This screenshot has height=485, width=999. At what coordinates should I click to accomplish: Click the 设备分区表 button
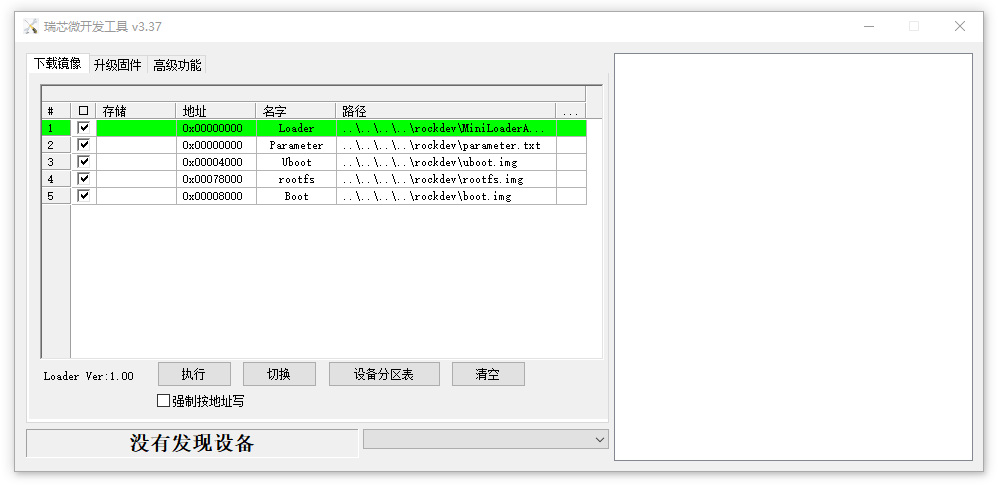point(384,374)
